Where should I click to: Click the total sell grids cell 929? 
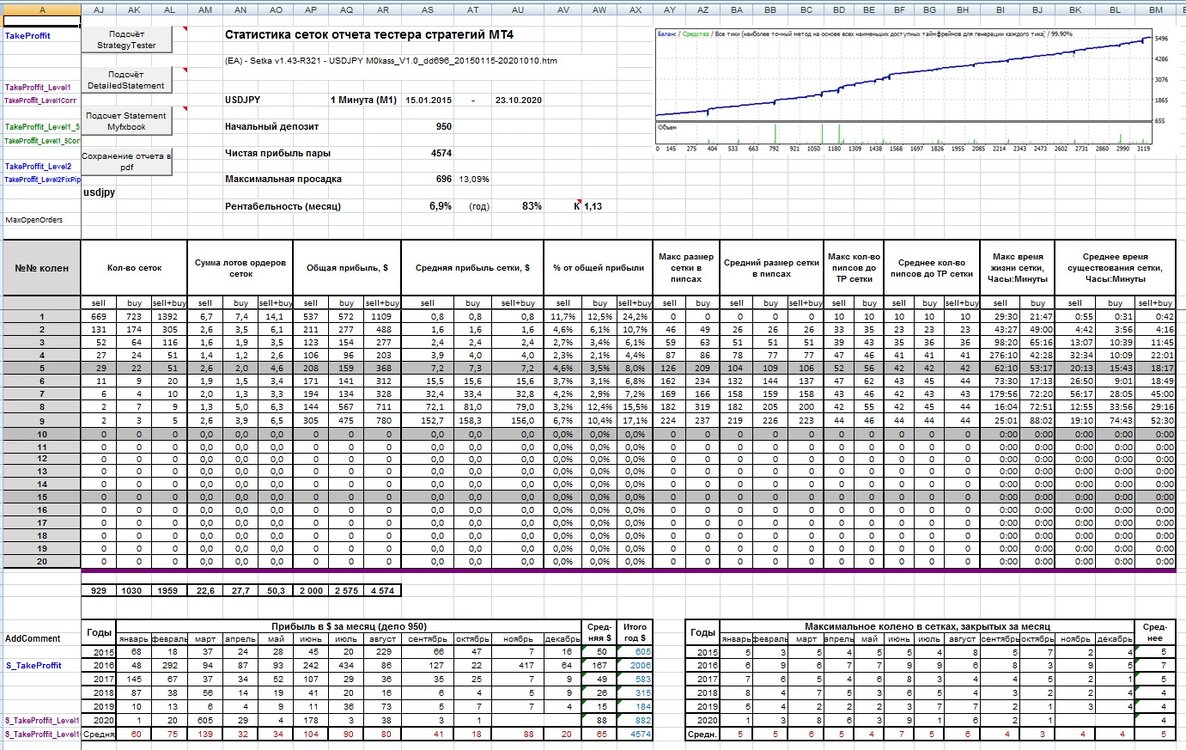pos(98,590)
